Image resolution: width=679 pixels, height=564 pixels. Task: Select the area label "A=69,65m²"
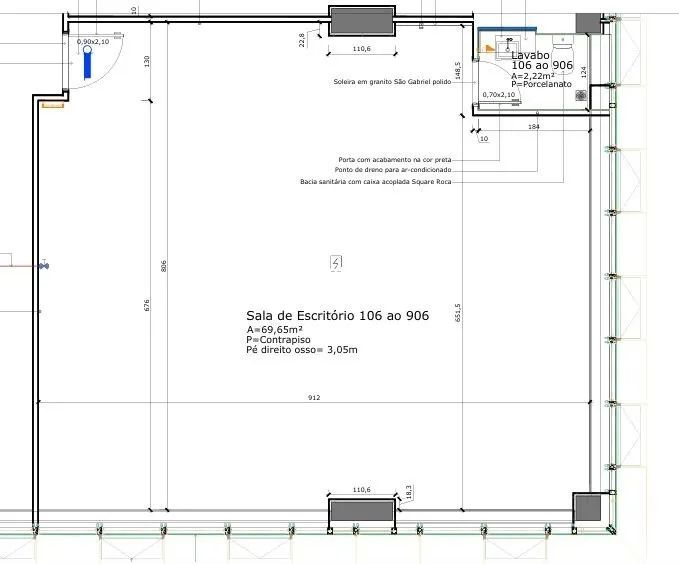pos(275,330)
